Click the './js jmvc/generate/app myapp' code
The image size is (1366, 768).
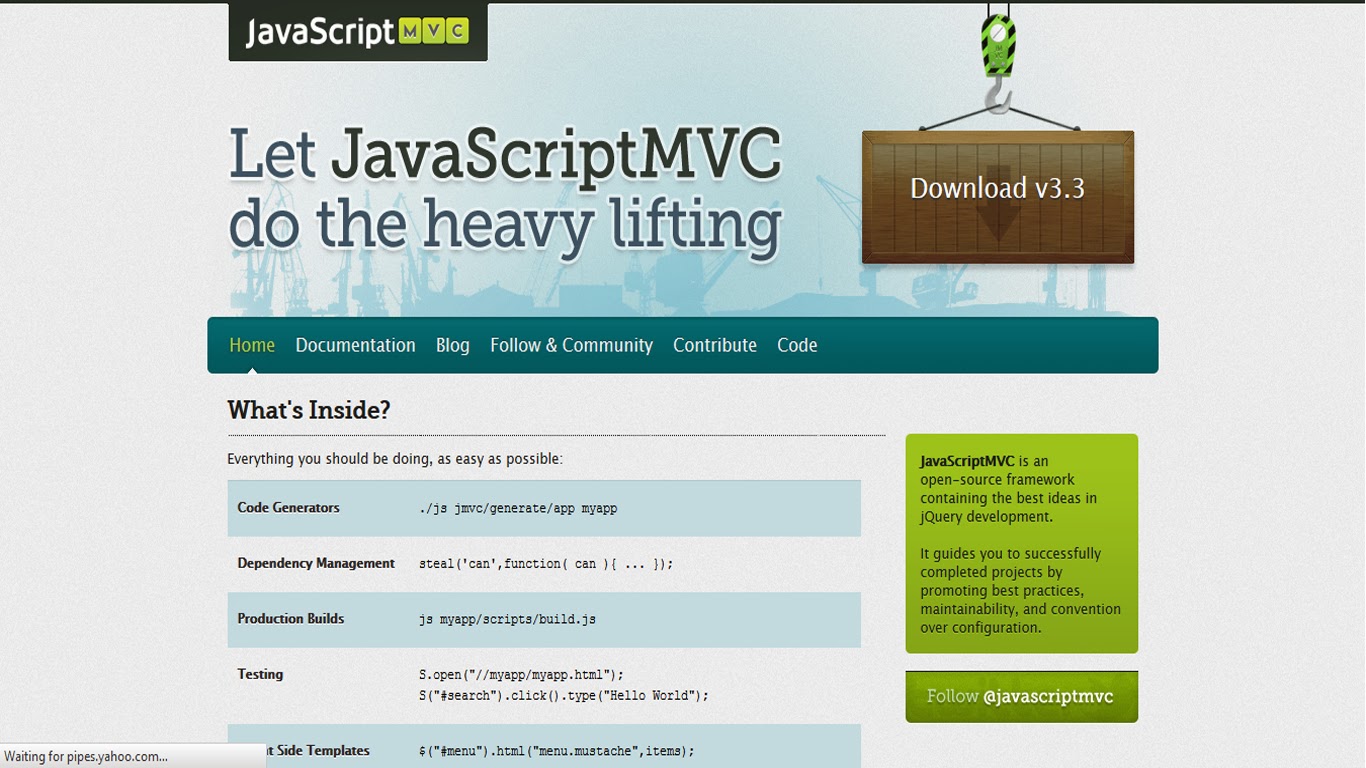(518, 509)
